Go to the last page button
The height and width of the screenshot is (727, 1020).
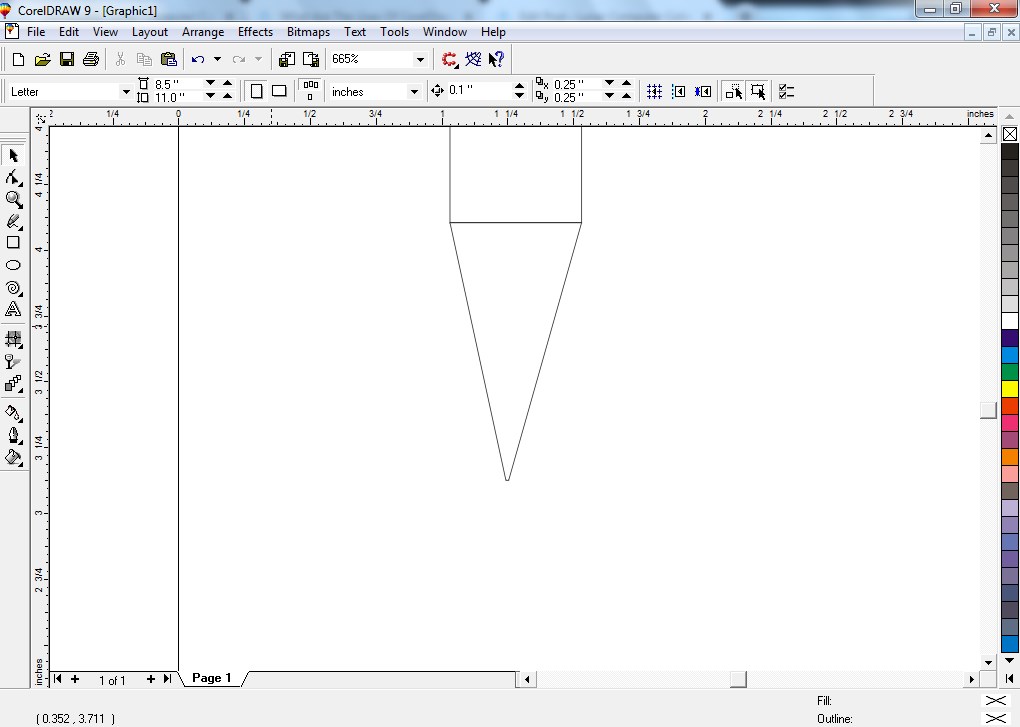[167, 679]
